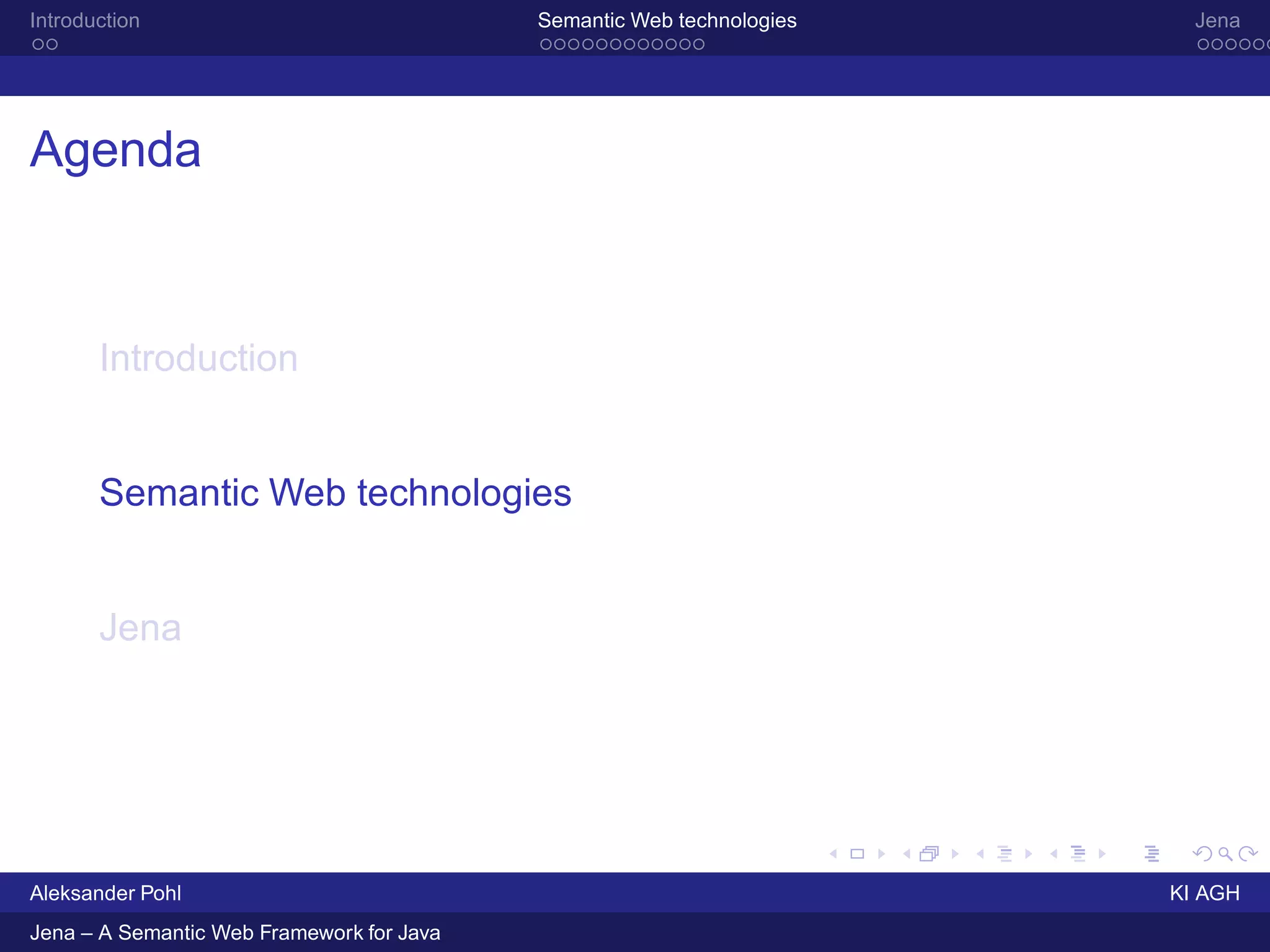Go to next subsection arrow

pos(1029,854)
